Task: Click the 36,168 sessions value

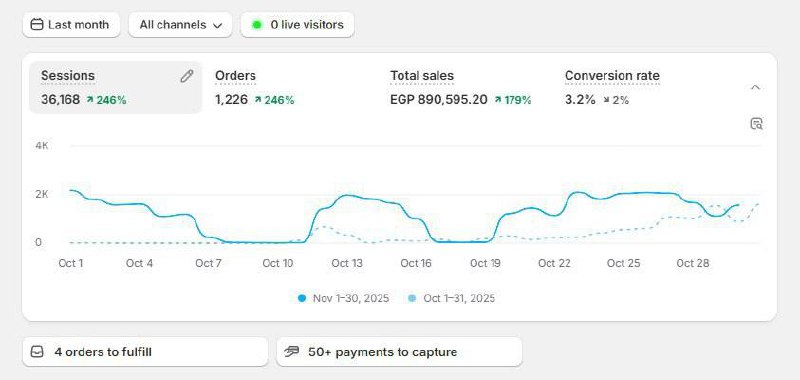Action: click(x=60, y=99)
